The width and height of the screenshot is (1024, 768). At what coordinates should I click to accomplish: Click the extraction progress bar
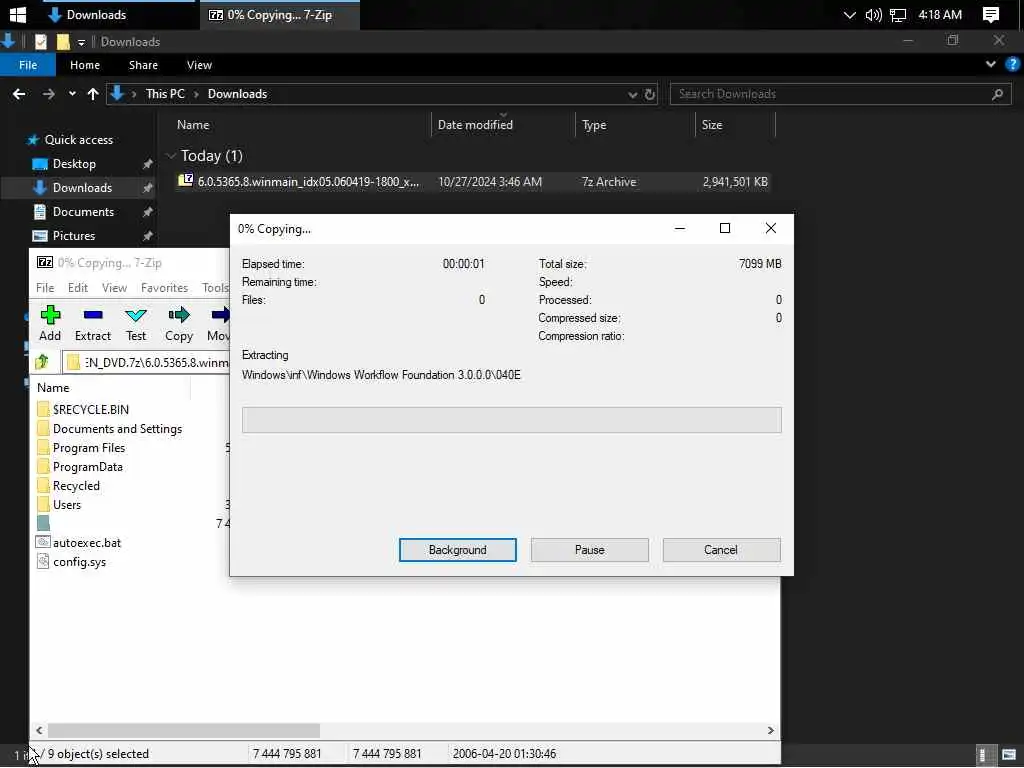click(511, 420)
